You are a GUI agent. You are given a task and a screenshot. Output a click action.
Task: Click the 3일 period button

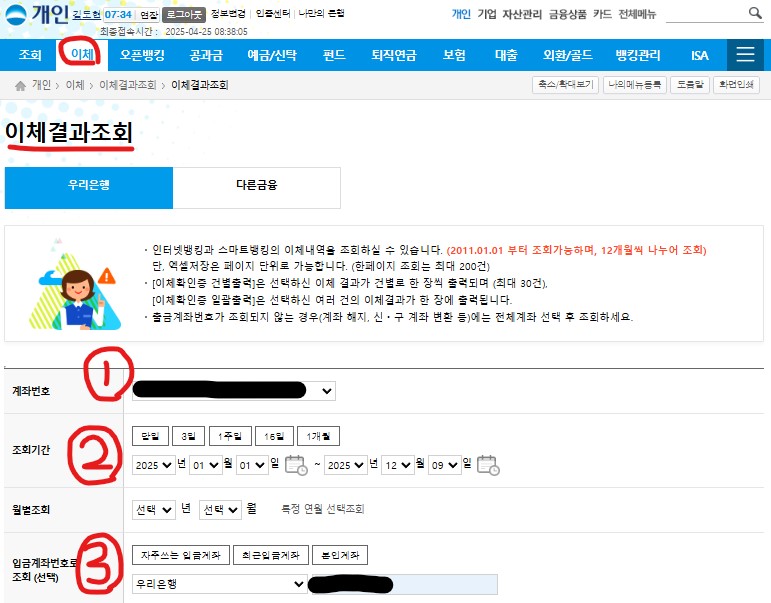point(188,436)
